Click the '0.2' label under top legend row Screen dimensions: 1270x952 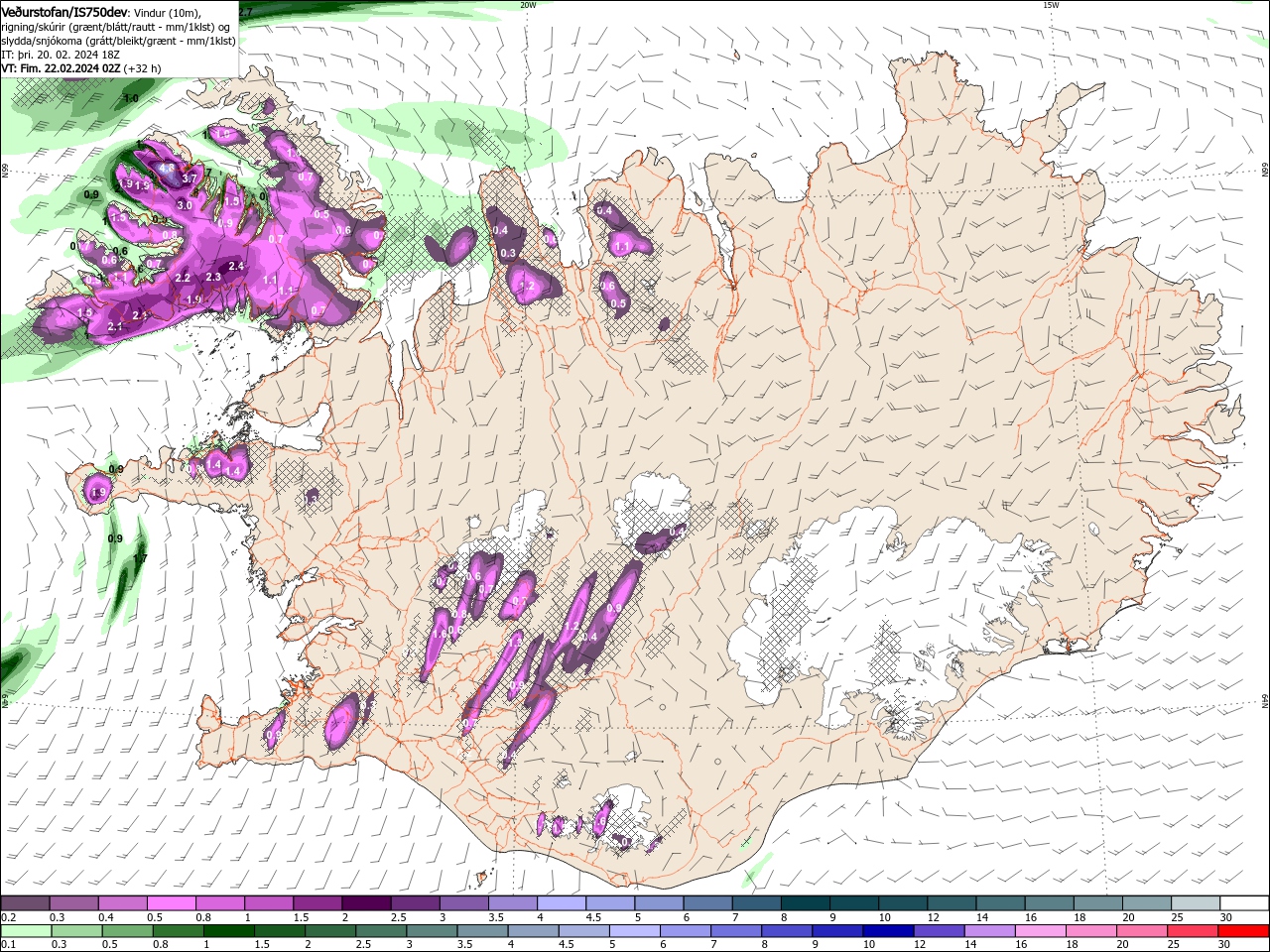tap(8, 918)
